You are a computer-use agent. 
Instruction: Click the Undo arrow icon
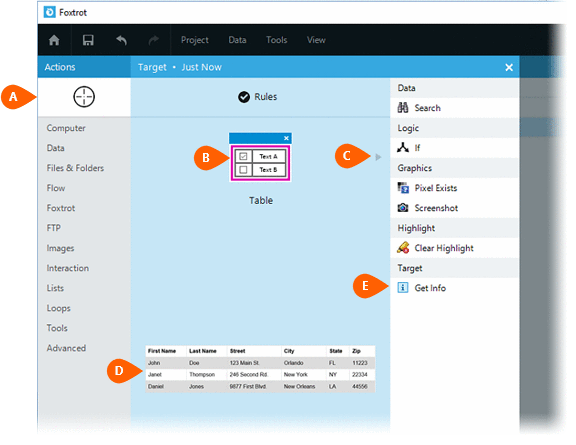(x=122, y=40)
